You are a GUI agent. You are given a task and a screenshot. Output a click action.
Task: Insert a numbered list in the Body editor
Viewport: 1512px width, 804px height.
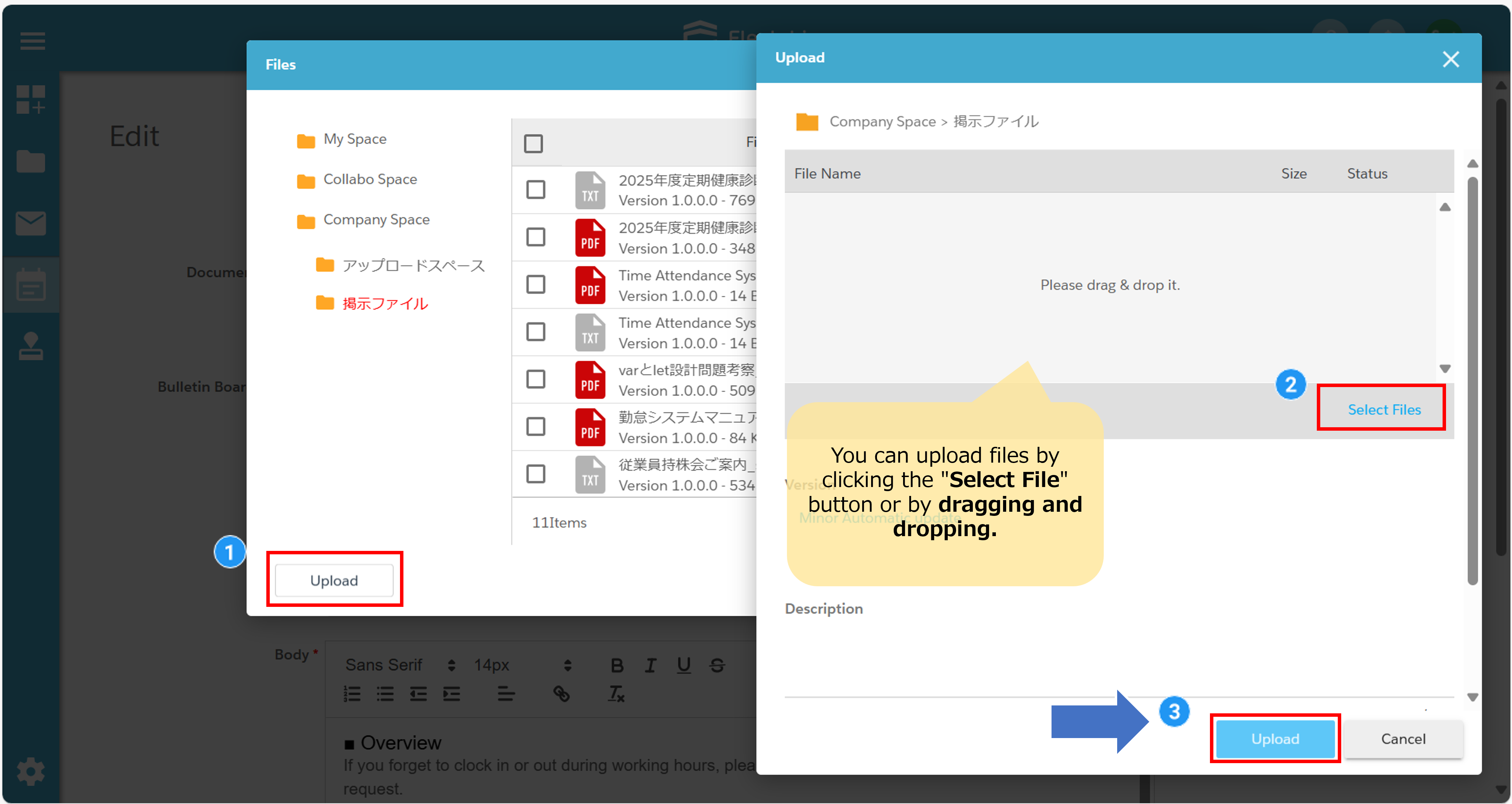[352, 694]
